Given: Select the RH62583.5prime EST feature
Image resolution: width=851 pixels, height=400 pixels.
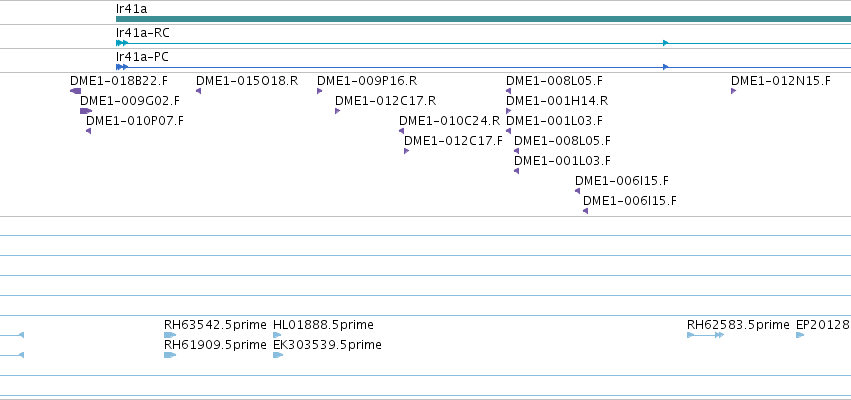Looking at the screenshot, I should pos(706,335).
